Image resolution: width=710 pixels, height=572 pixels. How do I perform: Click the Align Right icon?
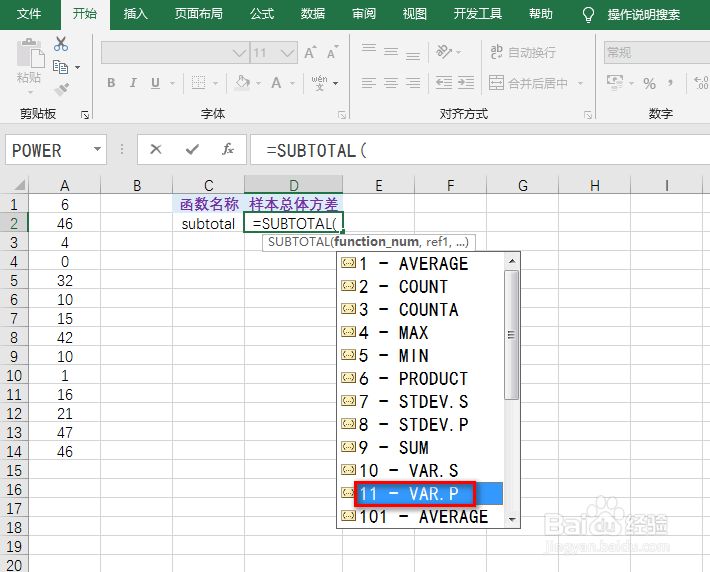click(413, 83)
